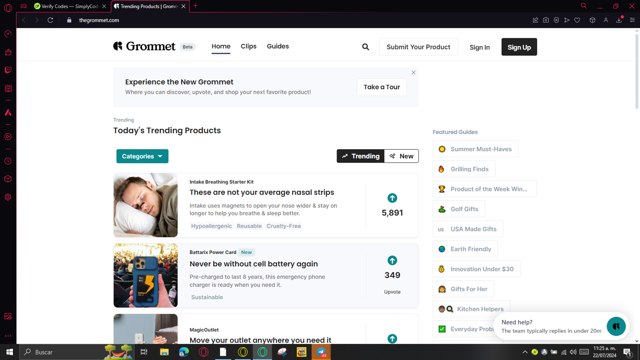This screenshot has height=360, width=640.
Task: Open the Opera menu logo at top left
Action: tap(8, 7)
